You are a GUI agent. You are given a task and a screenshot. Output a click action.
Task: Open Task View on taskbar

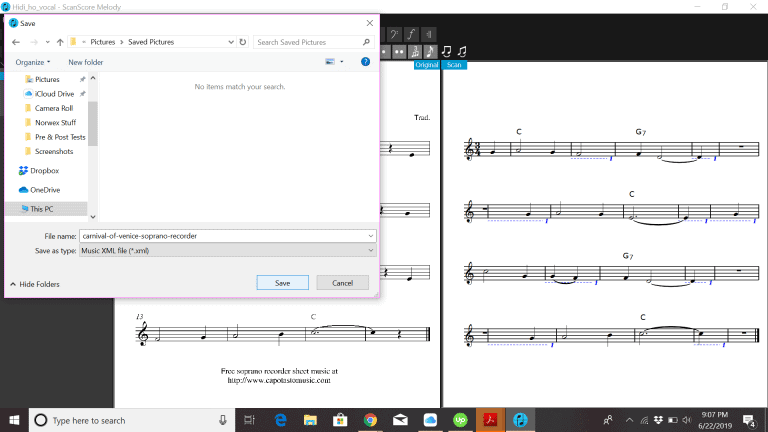(250, 420)
